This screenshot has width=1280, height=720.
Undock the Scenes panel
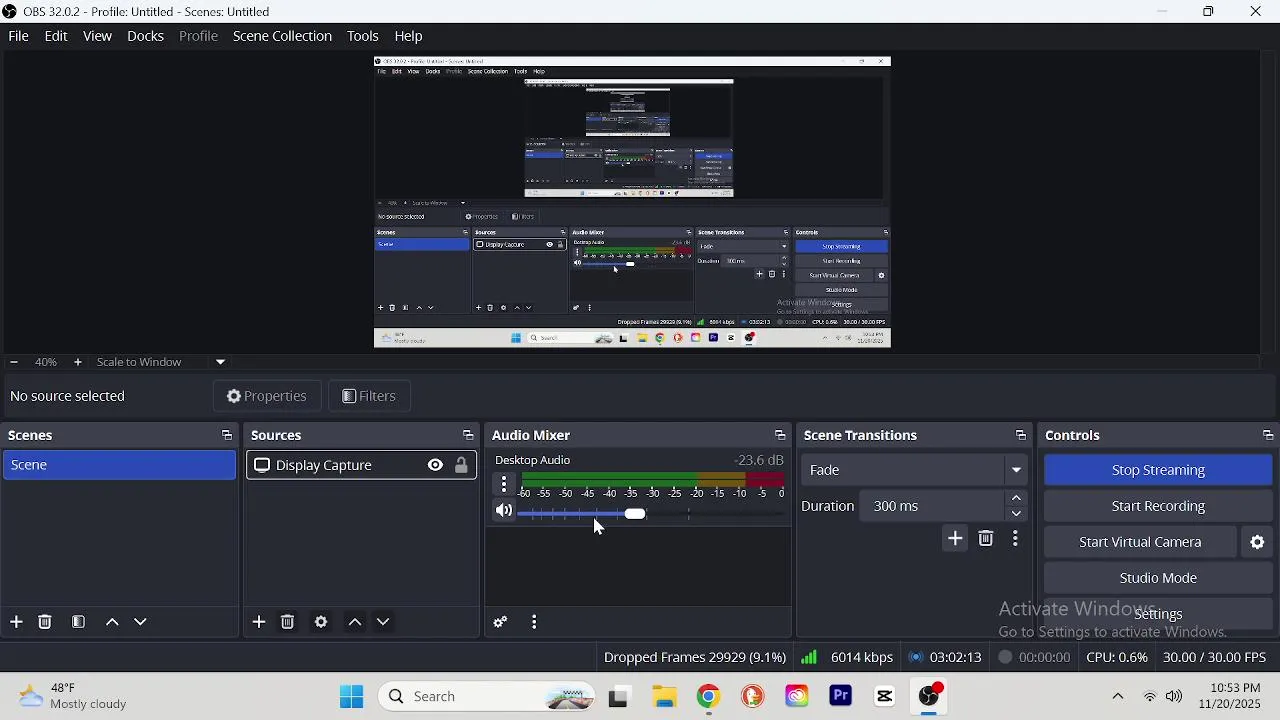pyautogui.click(x=226, y=436)
